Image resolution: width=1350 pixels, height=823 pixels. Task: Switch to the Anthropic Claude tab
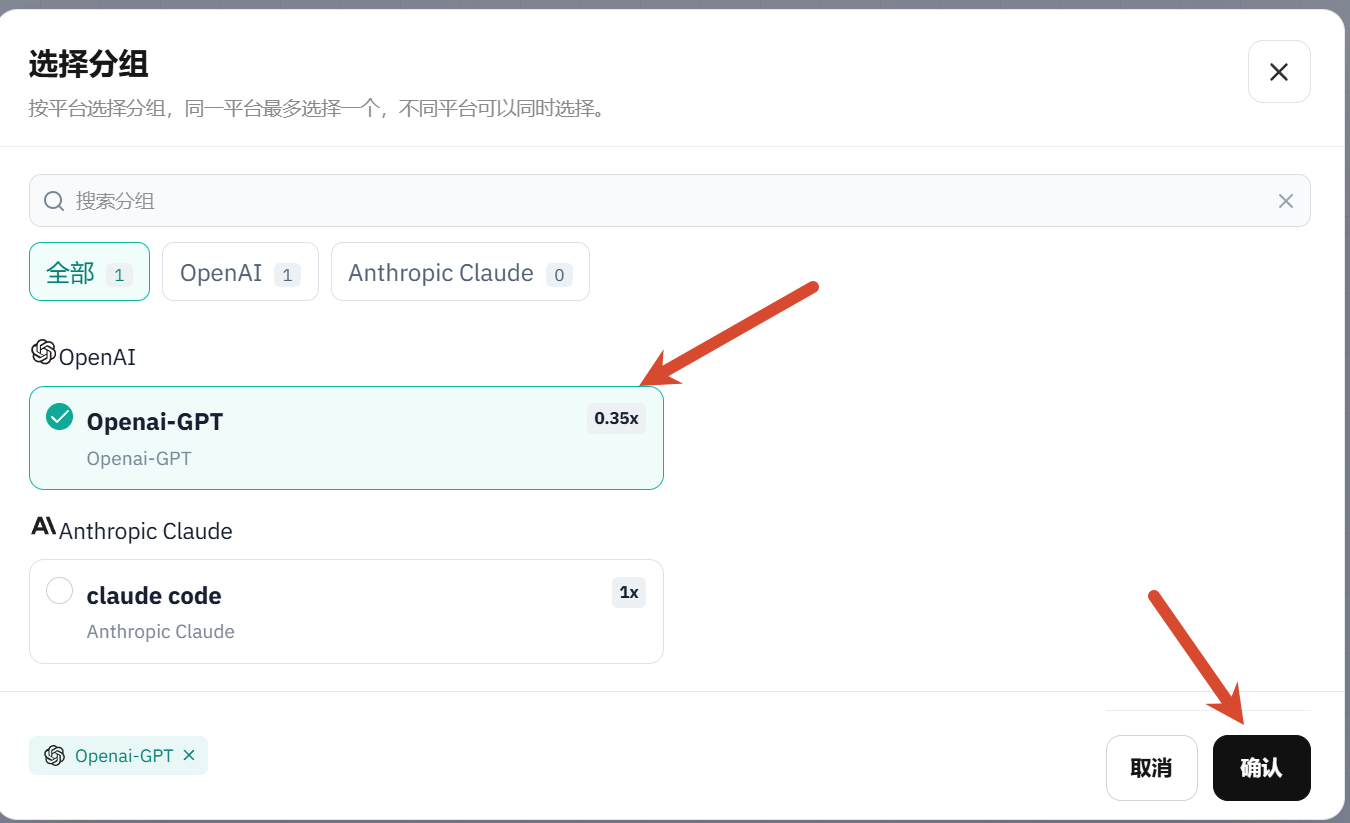(x=460, y=272)
